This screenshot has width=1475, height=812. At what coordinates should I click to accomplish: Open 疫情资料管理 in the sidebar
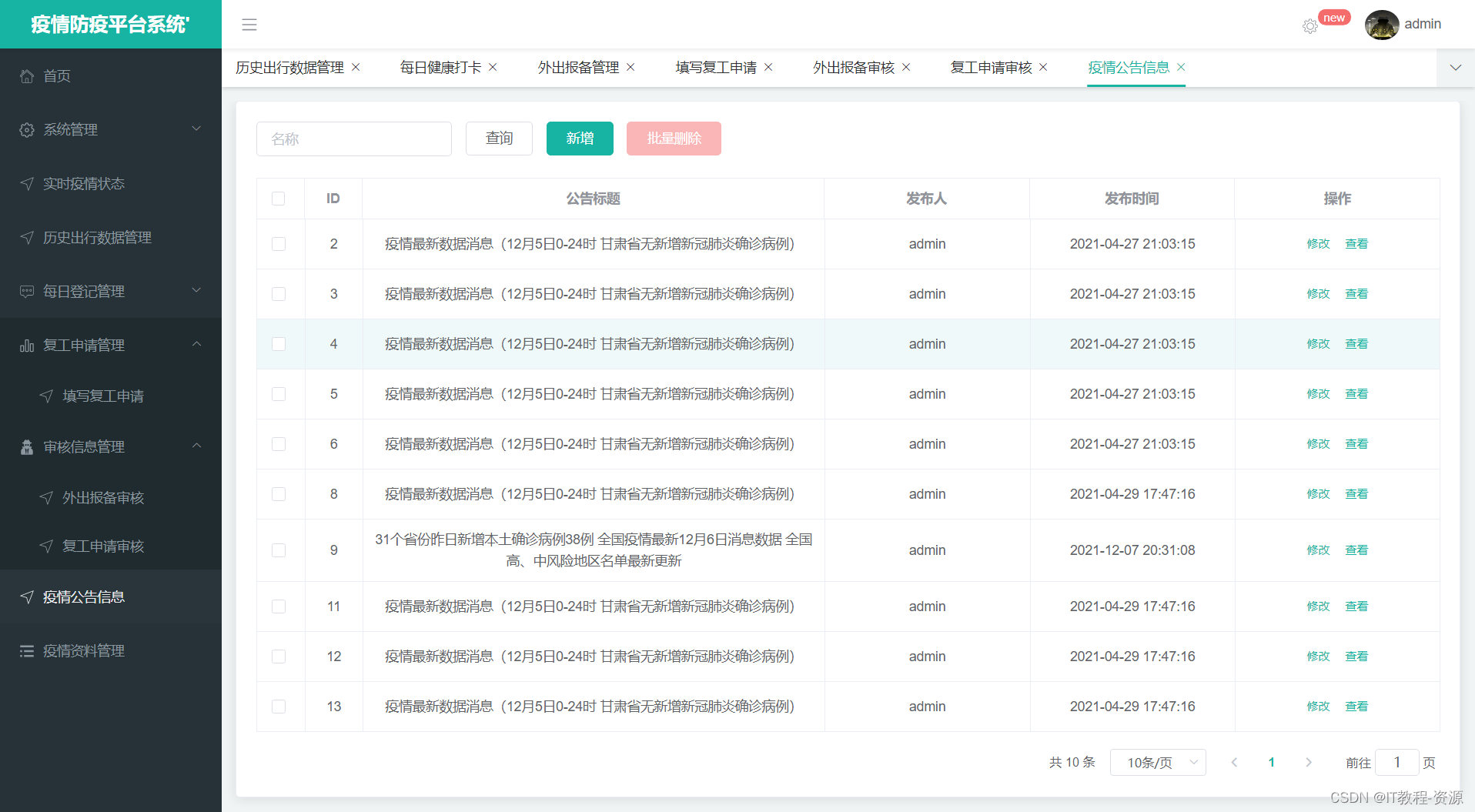click(82, 650)
